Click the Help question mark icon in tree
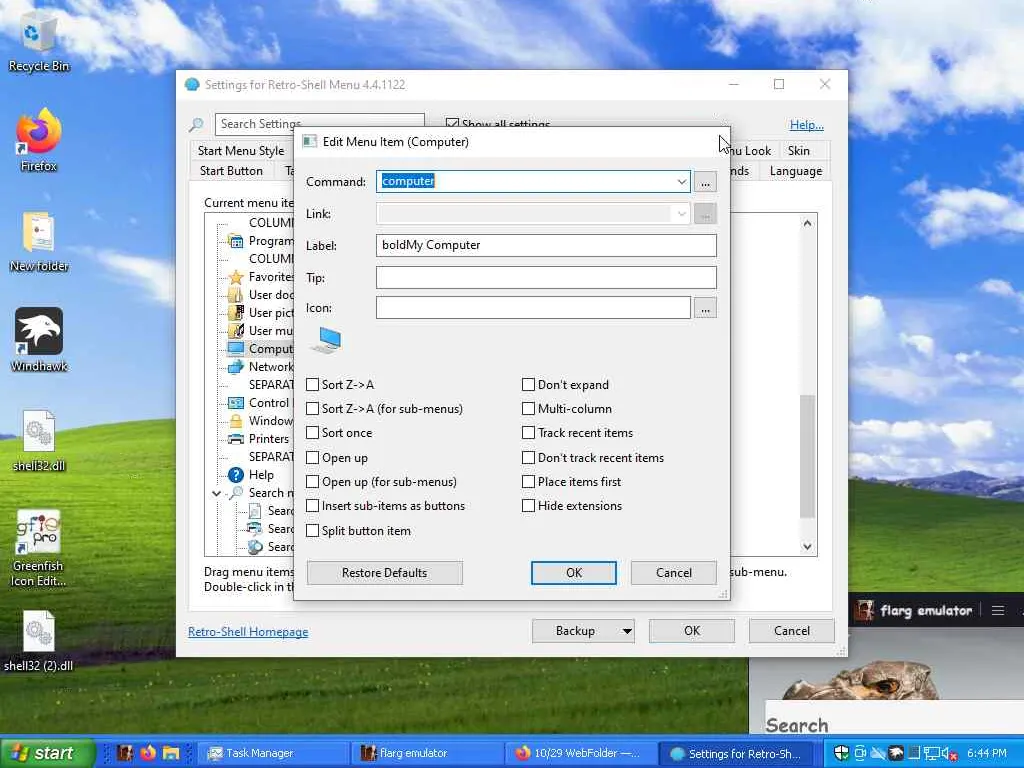This screenshot has height=768, width=1024. (236, 475)
